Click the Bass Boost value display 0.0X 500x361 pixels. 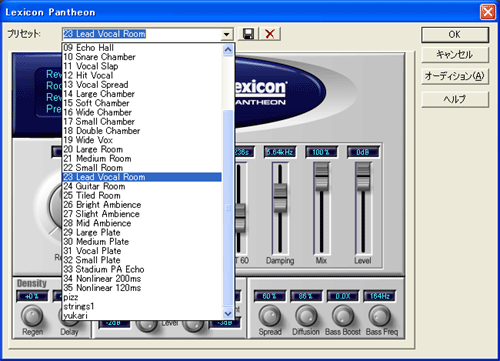(343, 296)
